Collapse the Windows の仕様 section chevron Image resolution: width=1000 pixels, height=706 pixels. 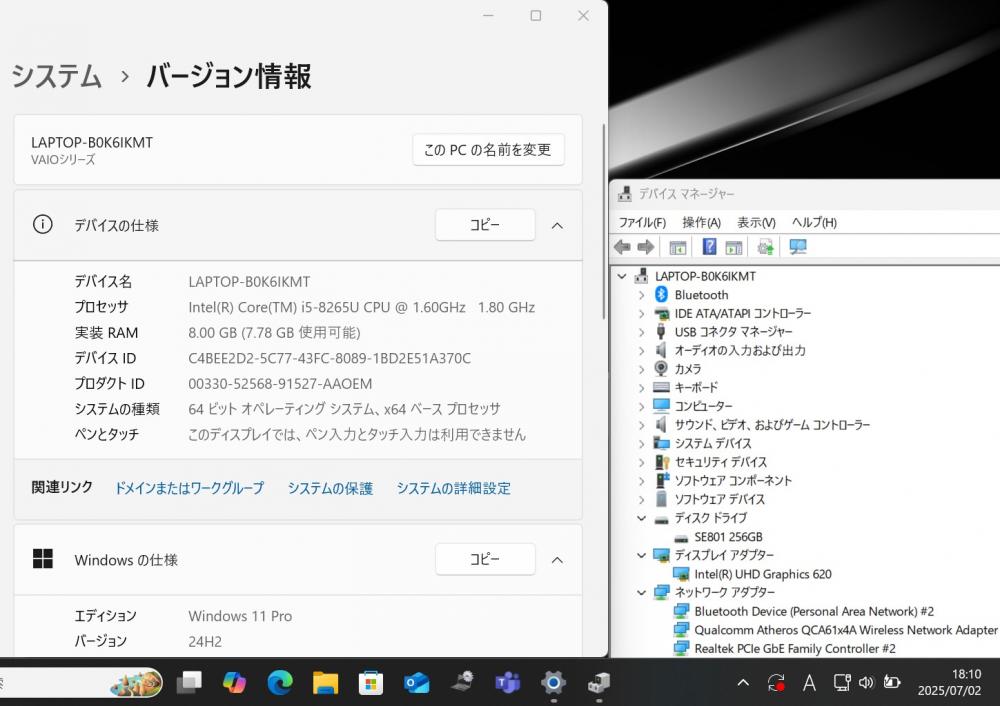point(557,559)
